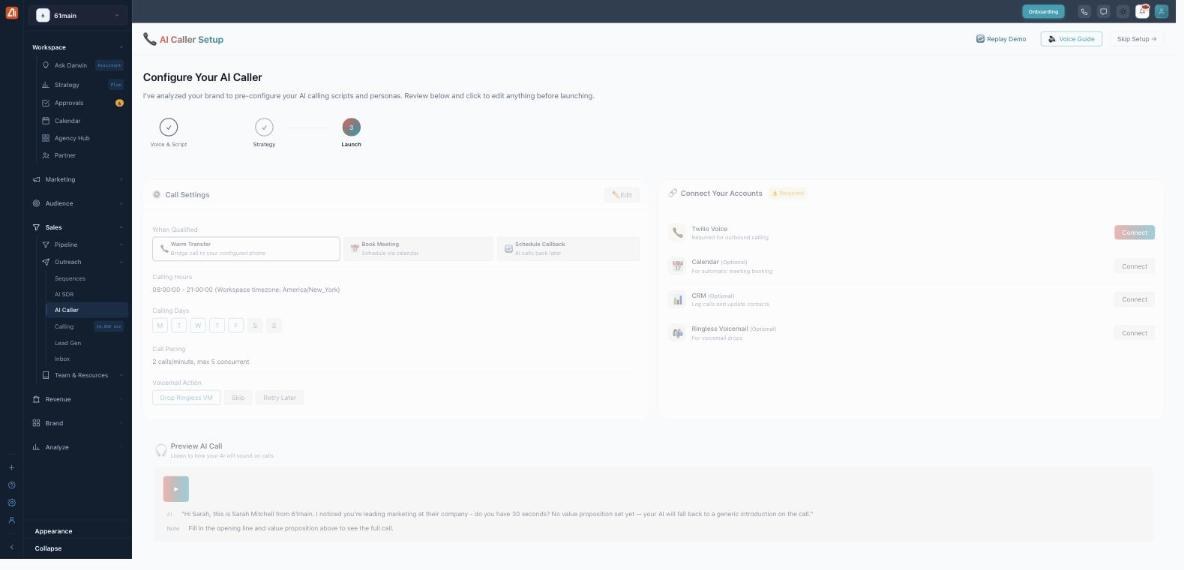The width and height of the screenshot is (1184, 570).
Task: Click Skip Setup
Action: coord(1136,39)
